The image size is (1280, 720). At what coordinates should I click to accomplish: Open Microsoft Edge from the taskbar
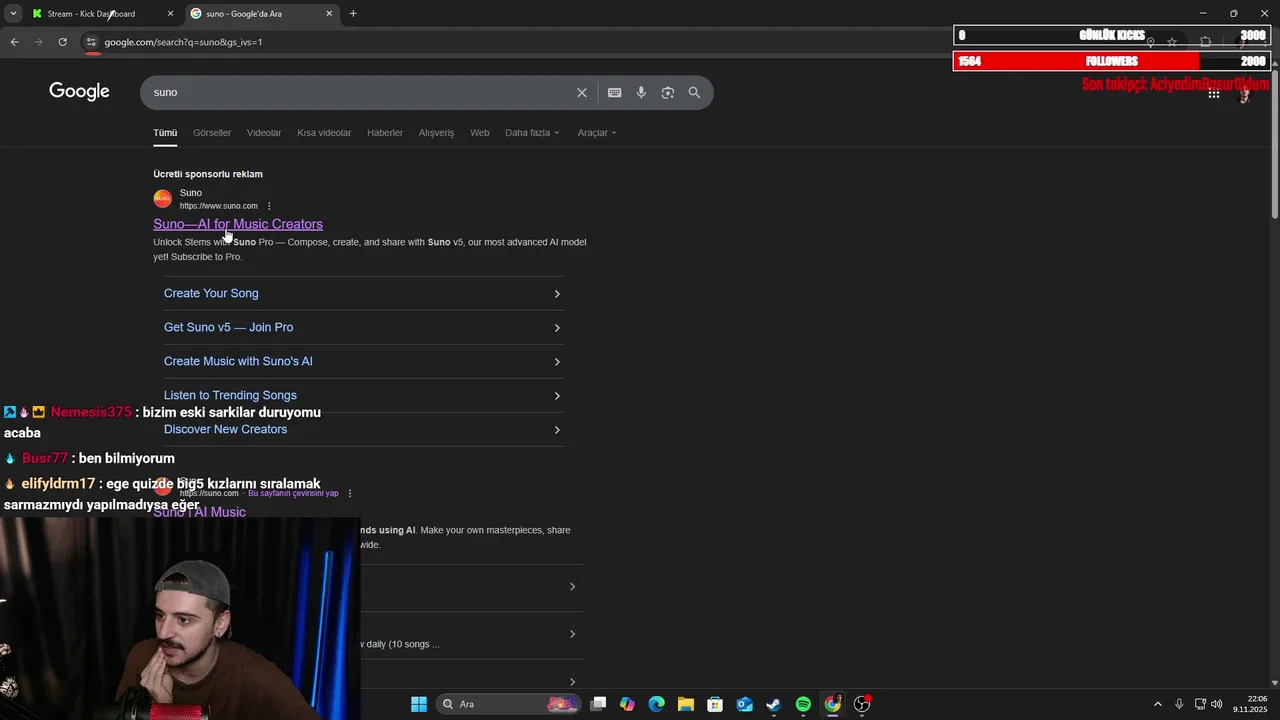[656, 704]
